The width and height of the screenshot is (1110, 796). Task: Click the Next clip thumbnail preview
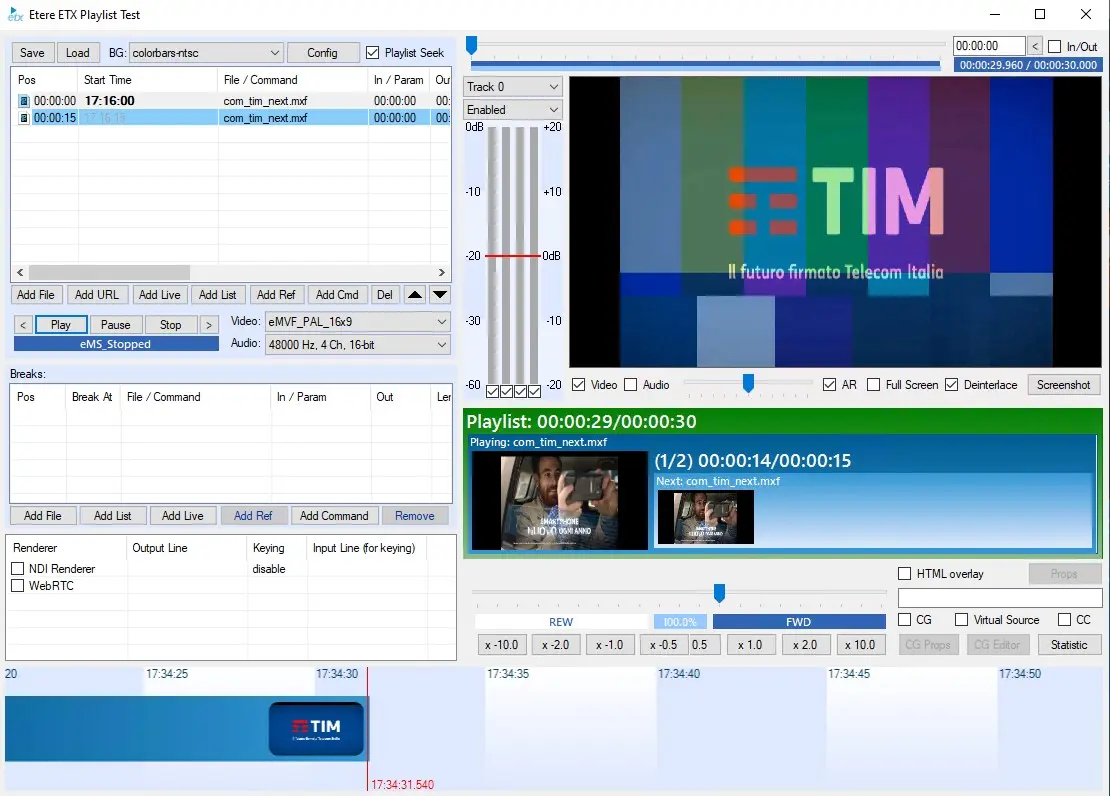coord(705,517)
